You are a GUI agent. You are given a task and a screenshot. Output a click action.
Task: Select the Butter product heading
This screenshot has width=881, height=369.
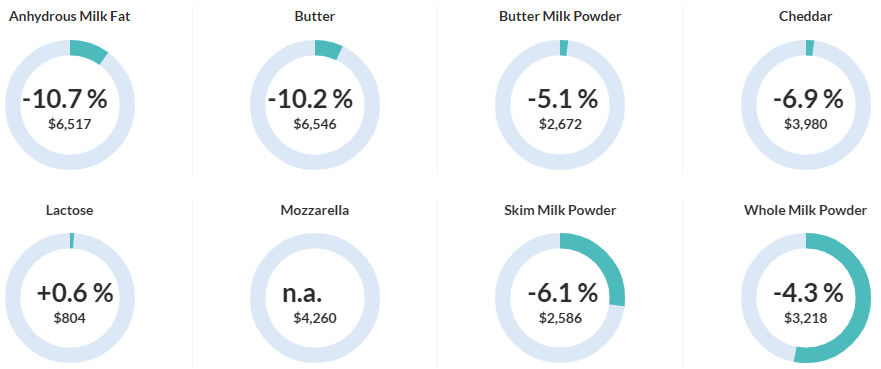tap(315, 16)
